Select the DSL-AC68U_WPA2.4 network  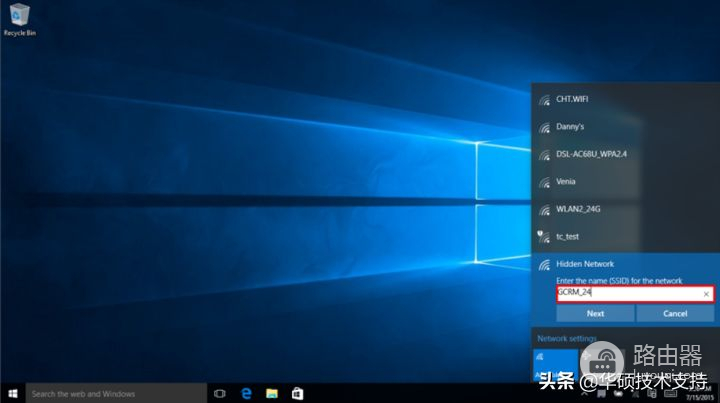tap(598, 155)
